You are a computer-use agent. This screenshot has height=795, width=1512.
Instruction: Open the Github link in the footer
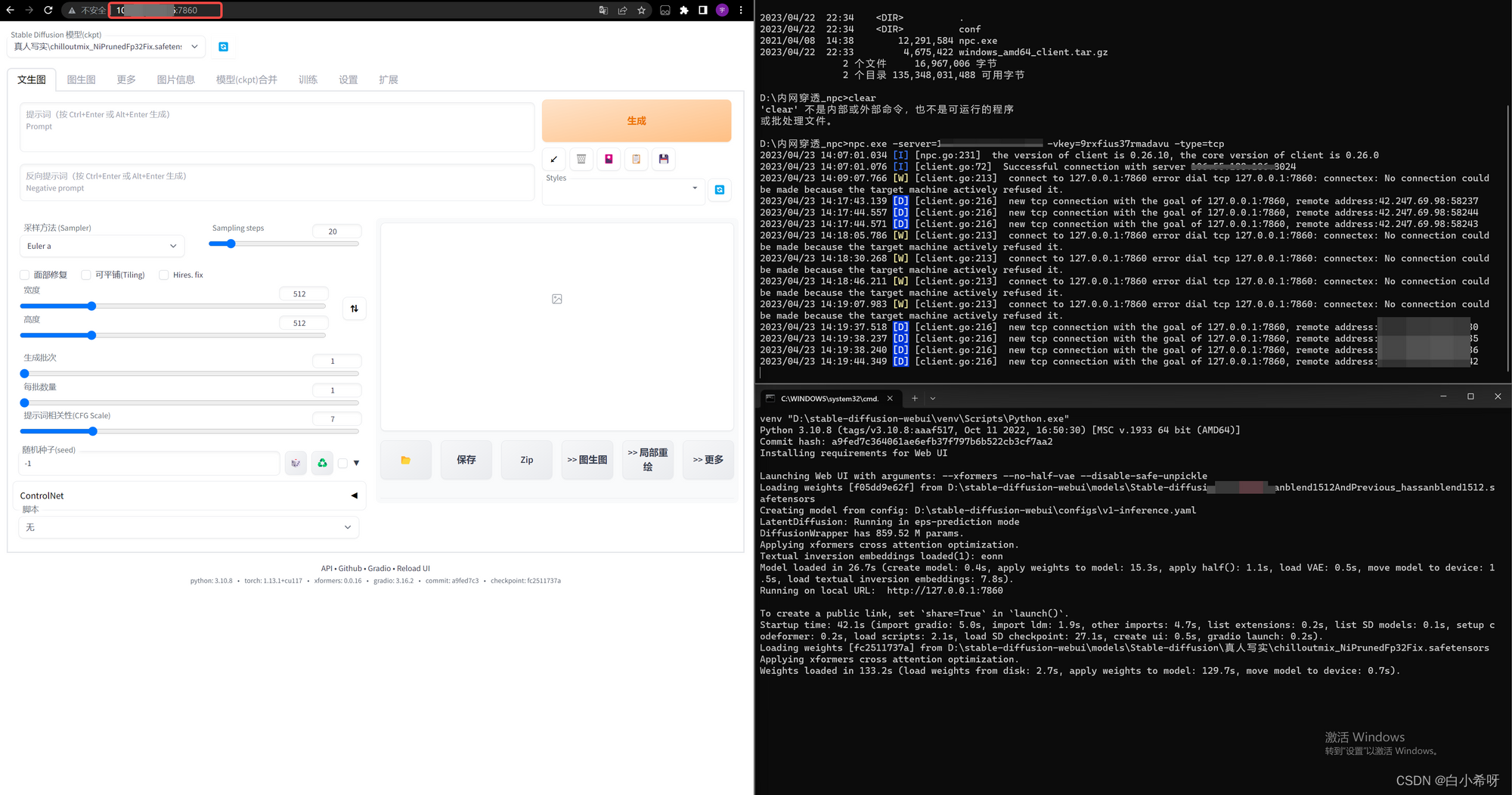pyautogui.click(x=350, y=568)
